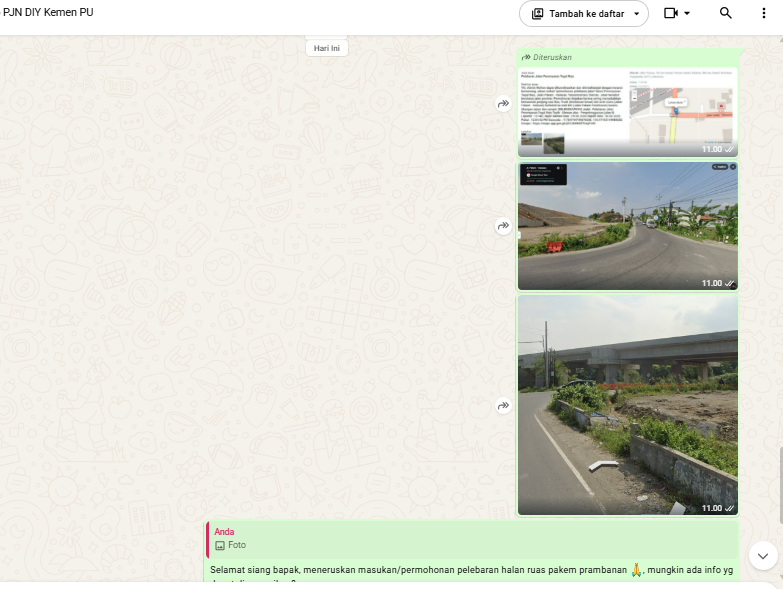Forward the document screenshot image

503,104
